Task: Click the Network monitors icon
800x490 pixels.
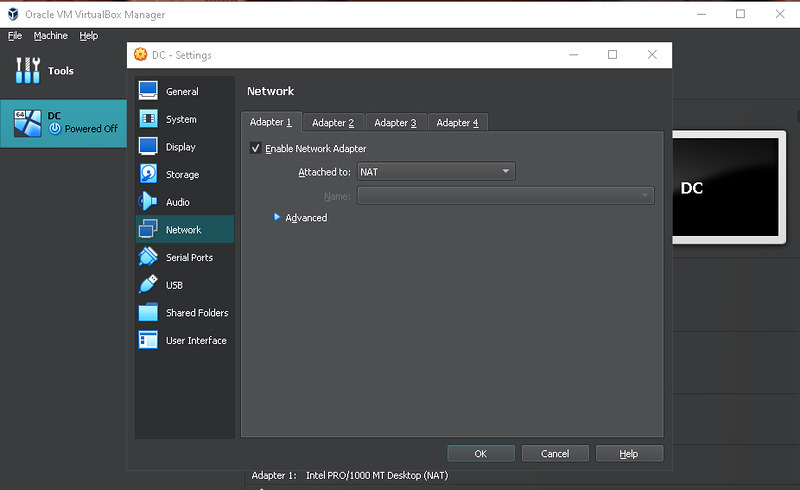Action: [148, 229]
